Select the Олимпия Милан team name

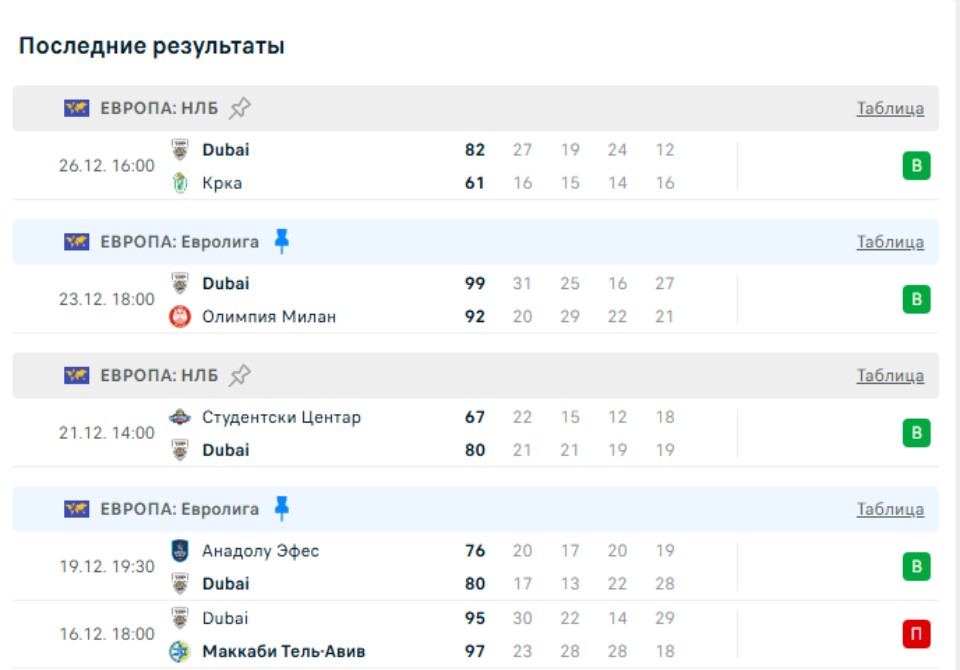(268, 317)
